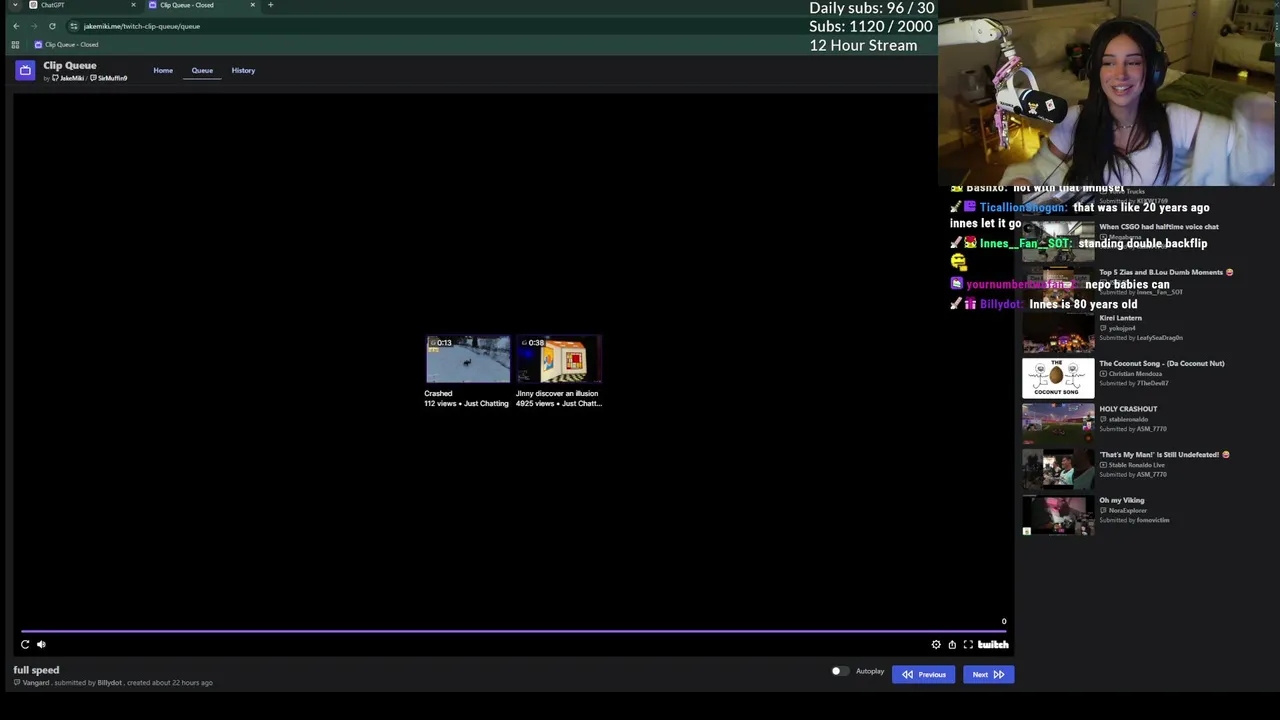
Task: Open player settings gear icon
Action: pos(936,645)
